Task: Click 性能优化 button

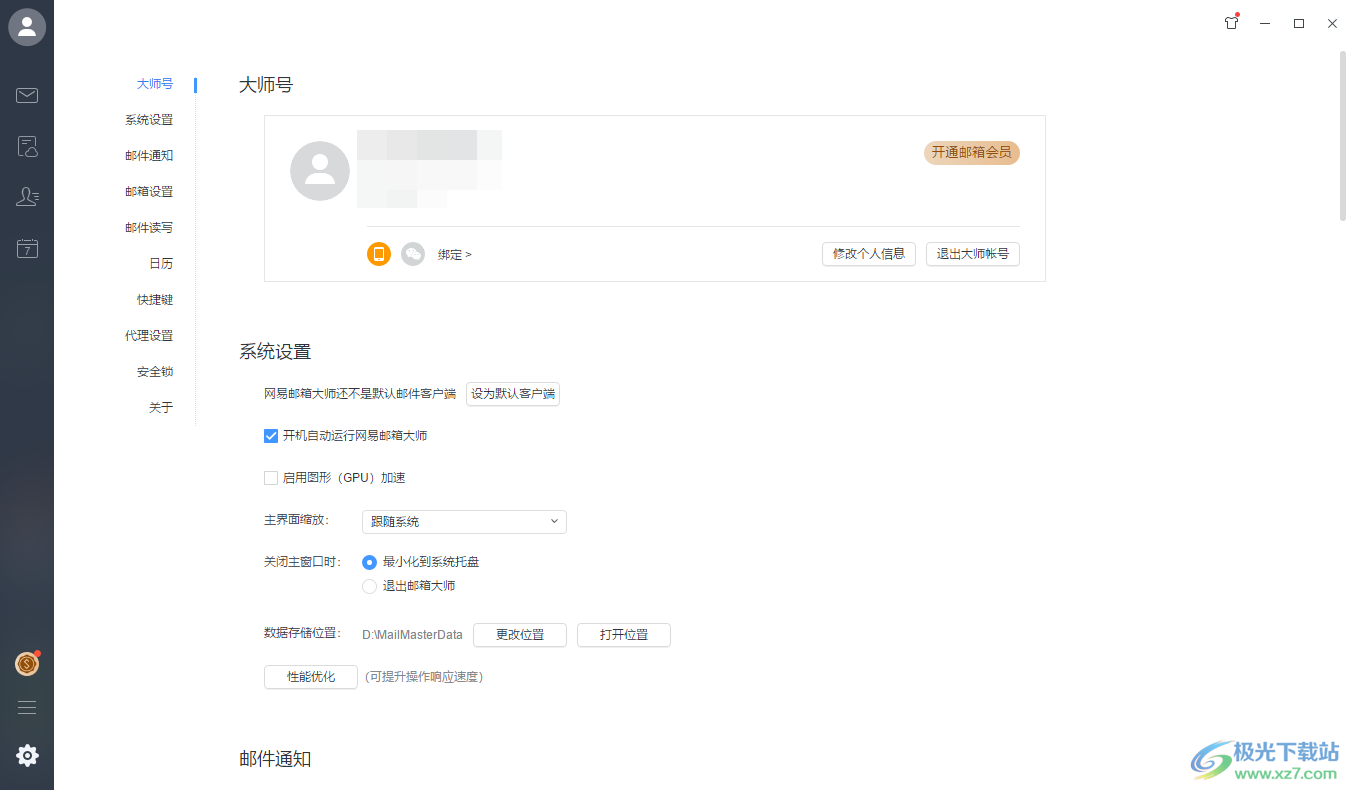Action: click(311, 677)
